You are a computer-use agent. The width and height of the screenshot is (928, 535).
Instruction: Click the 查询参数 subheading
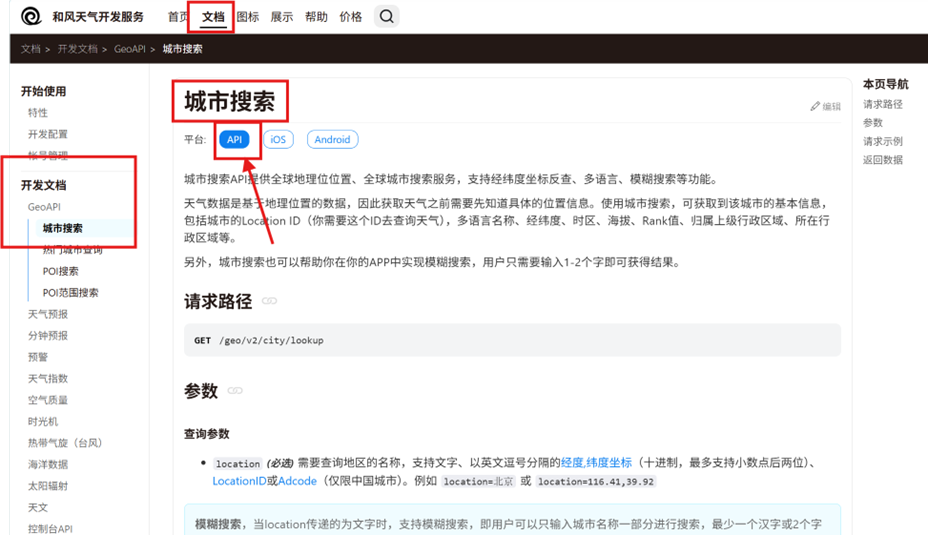[207, 434]
